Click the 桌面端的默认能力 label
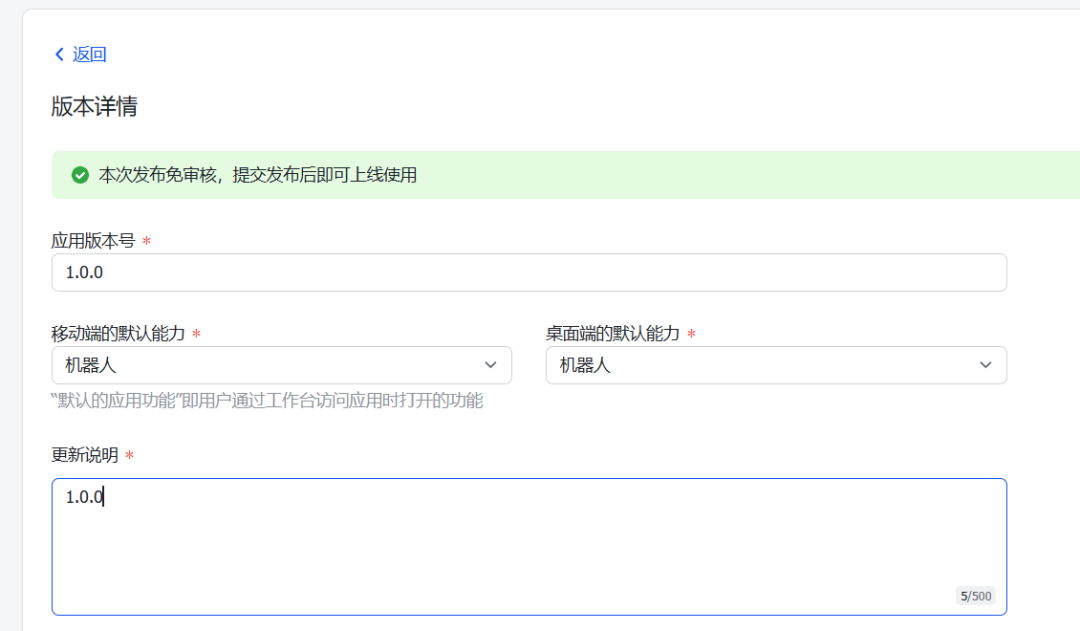The width and height of the screenshot is (1080, 631). tap(612, 334)
